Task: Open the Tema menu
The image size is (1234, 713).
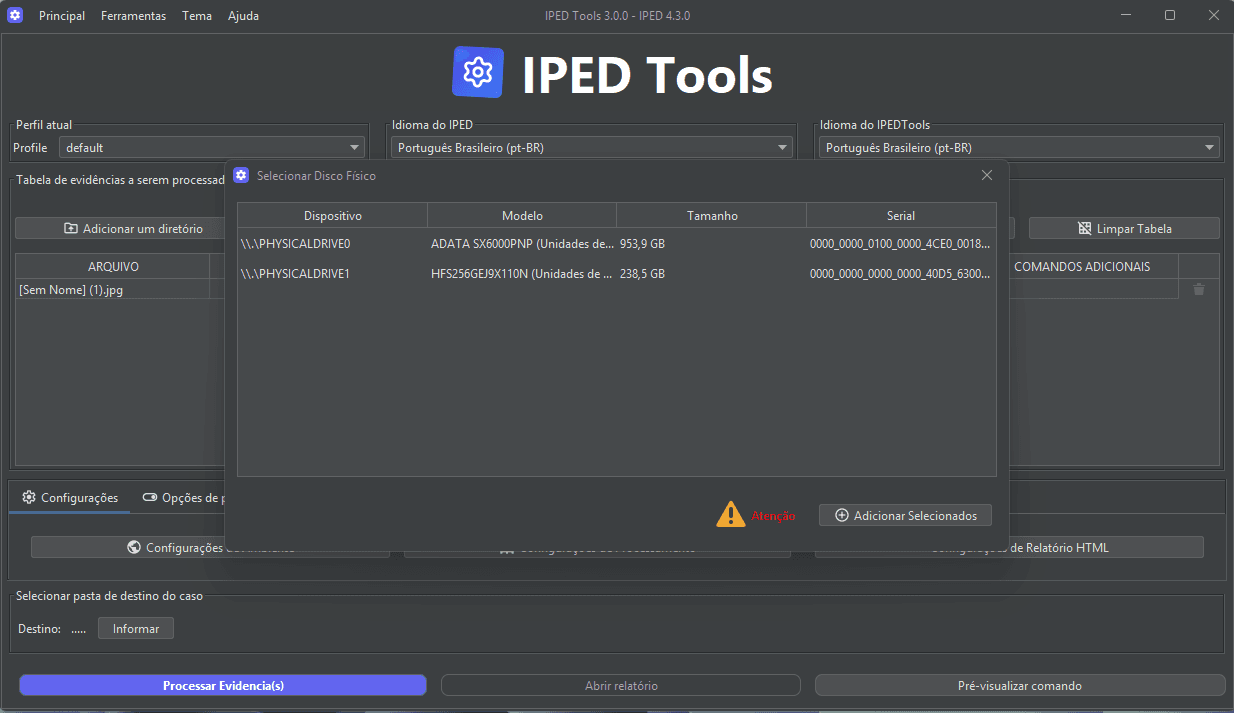Action: (196, 16)
